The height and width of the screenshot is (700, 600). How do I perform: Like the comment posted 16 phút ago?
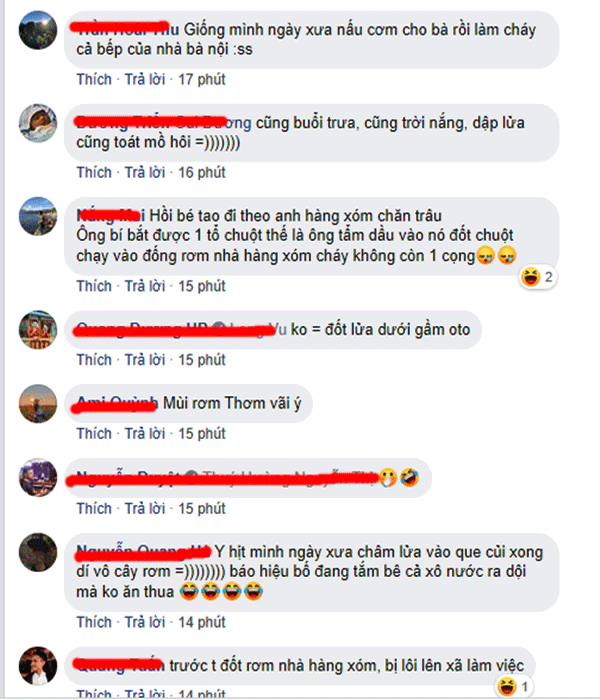tap(94, 172)
